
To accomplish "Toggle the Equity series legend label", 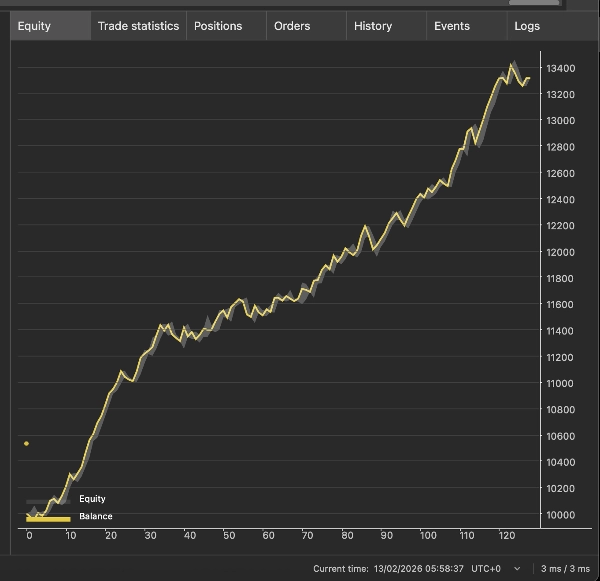I will [x=92, y=498].
